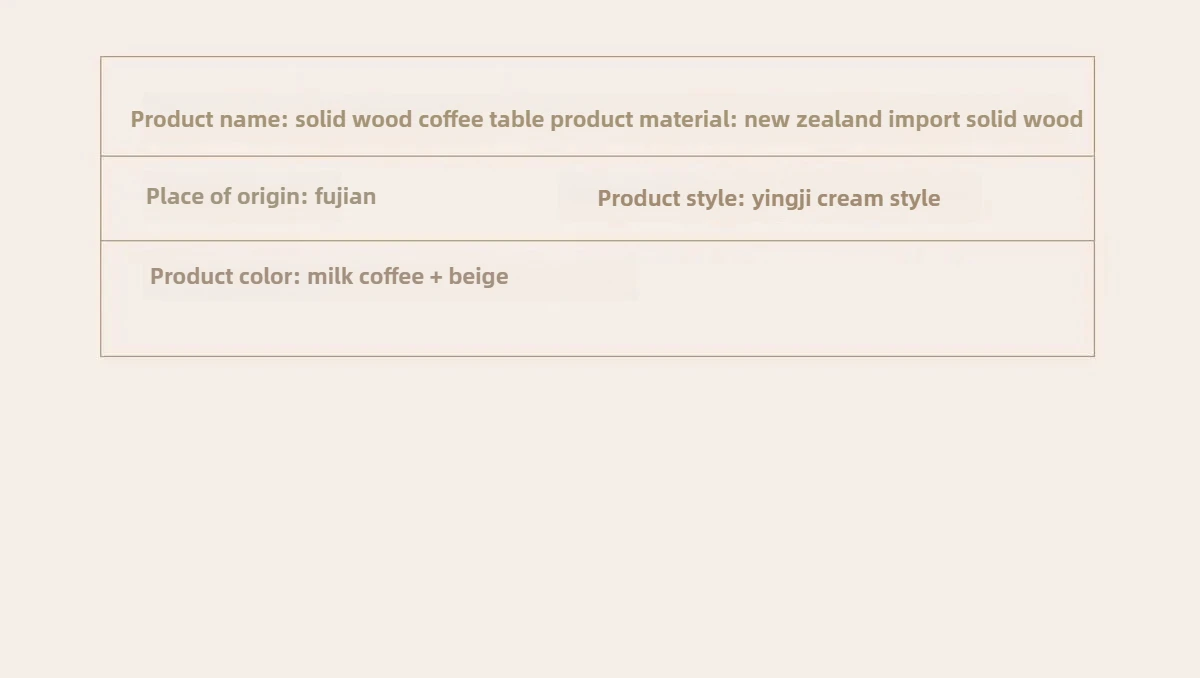Select the "milk coffee + beige" value
Image resolution: width=1200 pixels, height=678 pixels.
tap(408, 276)
